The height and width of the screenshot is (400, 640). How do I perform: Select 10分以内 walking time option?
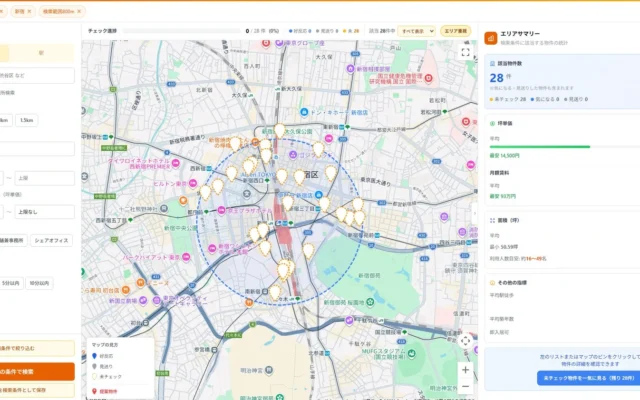(39, 283)
